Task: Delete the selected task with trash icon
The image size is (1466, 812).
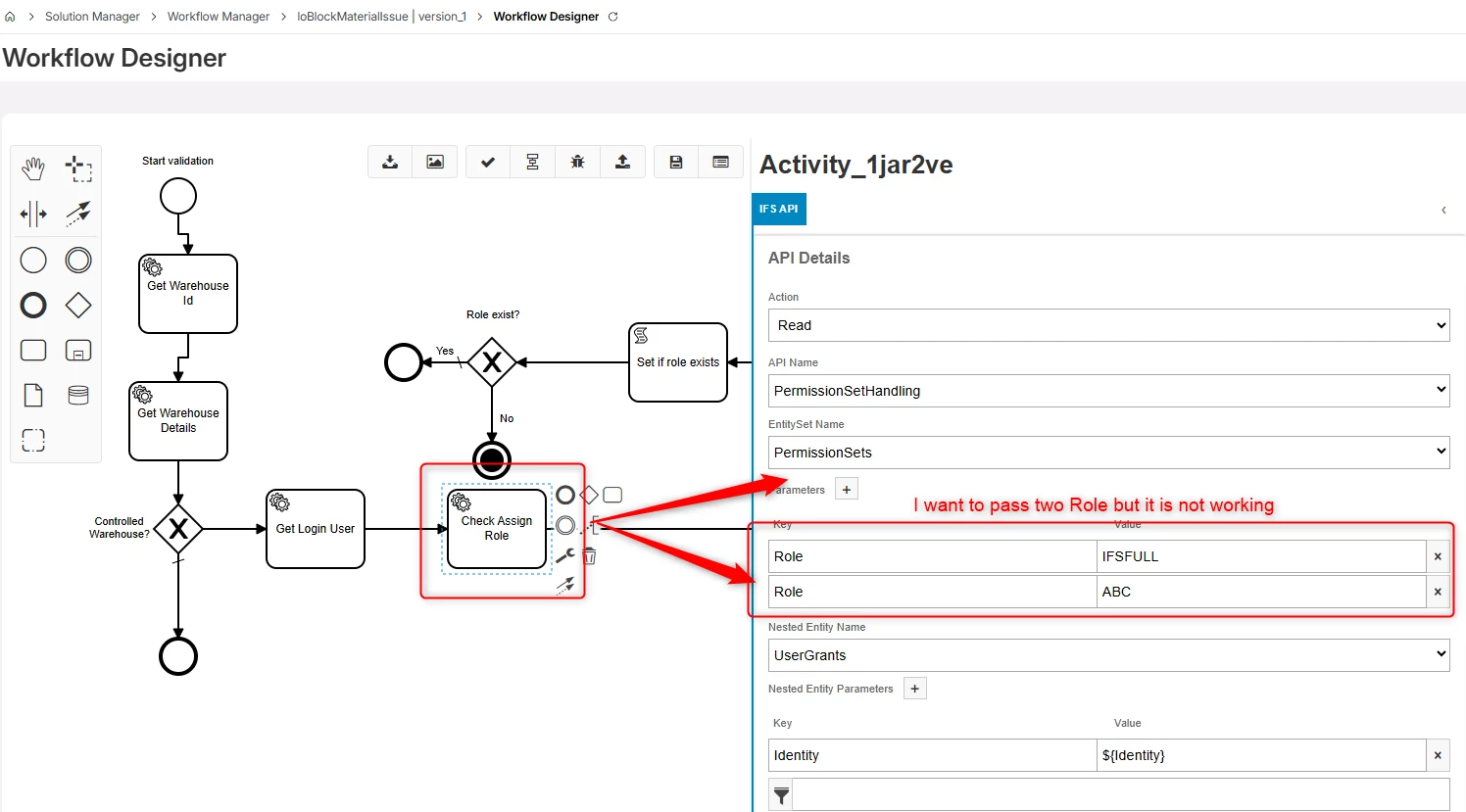Action: pos(589,555)
